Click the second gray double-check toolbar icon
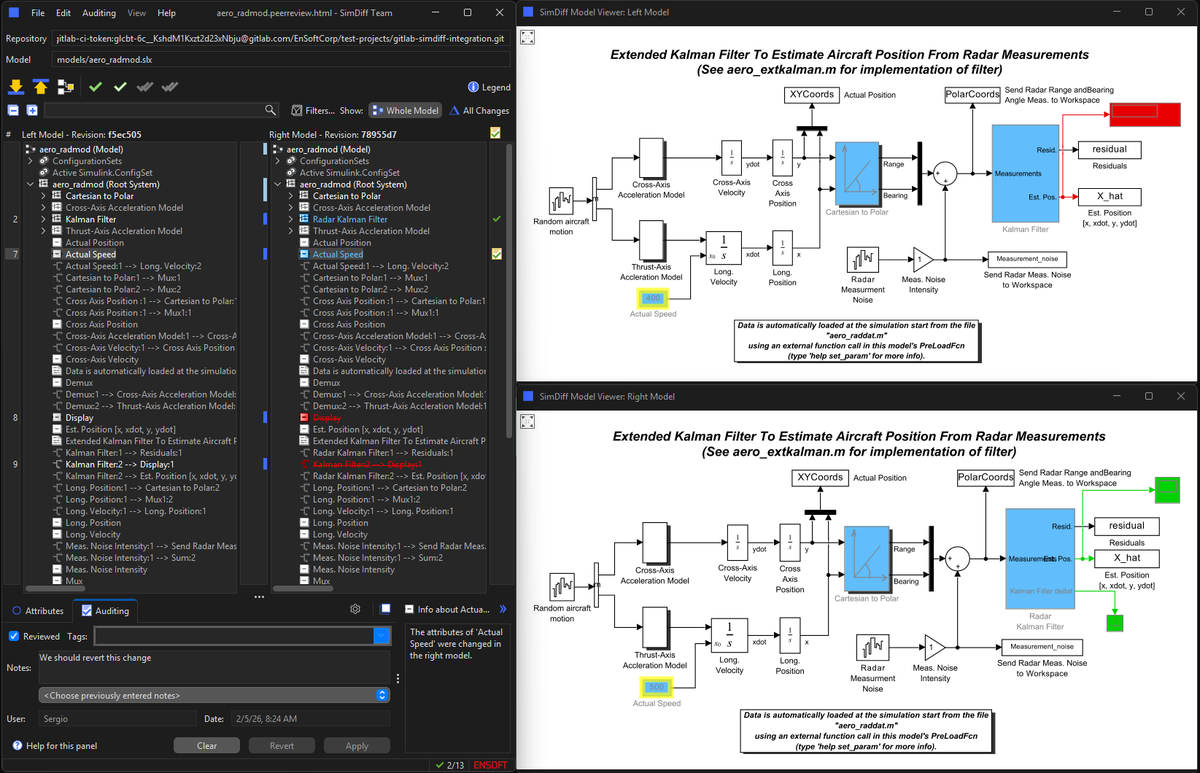Image resolution: width=1200 pixels, height=773 pixels. click(x=171, y=87)
